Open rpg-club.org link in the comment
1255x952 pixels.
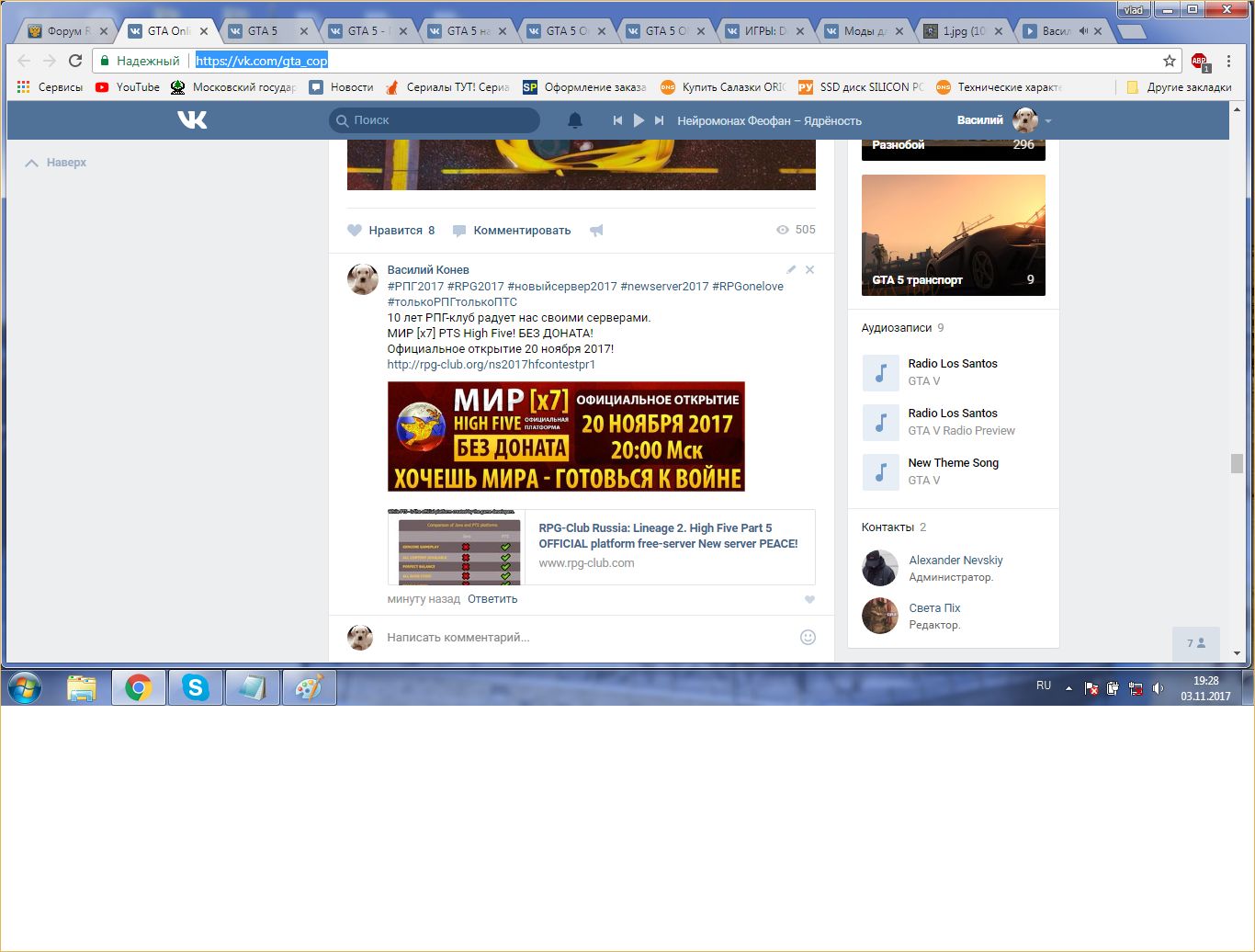point(492,365)
